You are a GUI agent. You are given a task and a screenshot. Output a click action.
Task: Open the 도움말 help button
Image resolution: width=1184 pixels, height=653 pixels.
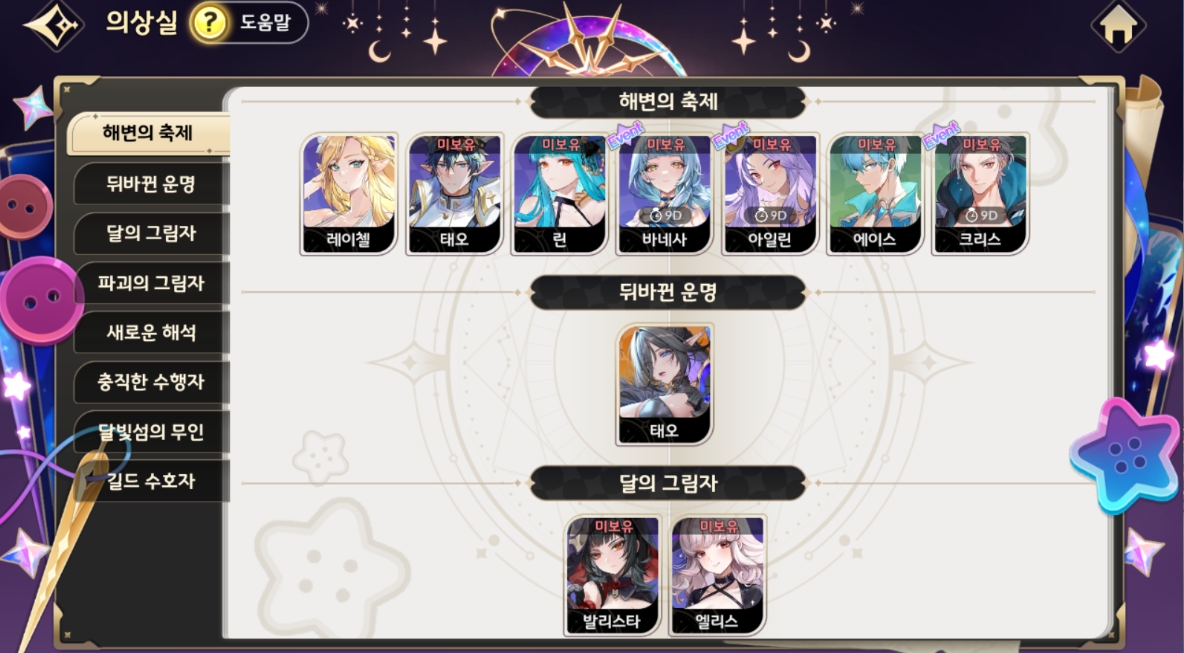248,23
